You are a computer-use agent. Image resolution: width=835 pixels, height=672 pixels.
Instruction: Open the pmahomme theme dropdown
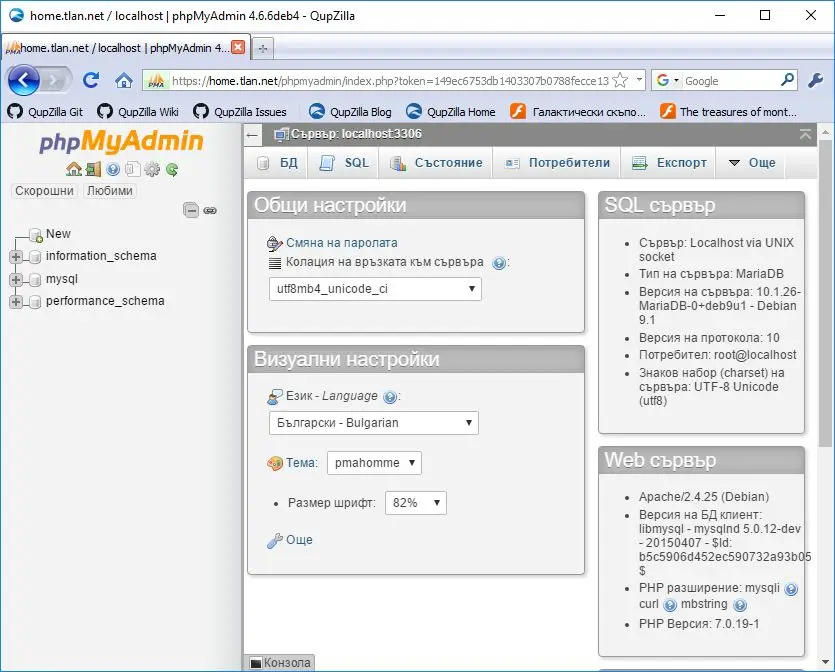(x=374, y=463)
